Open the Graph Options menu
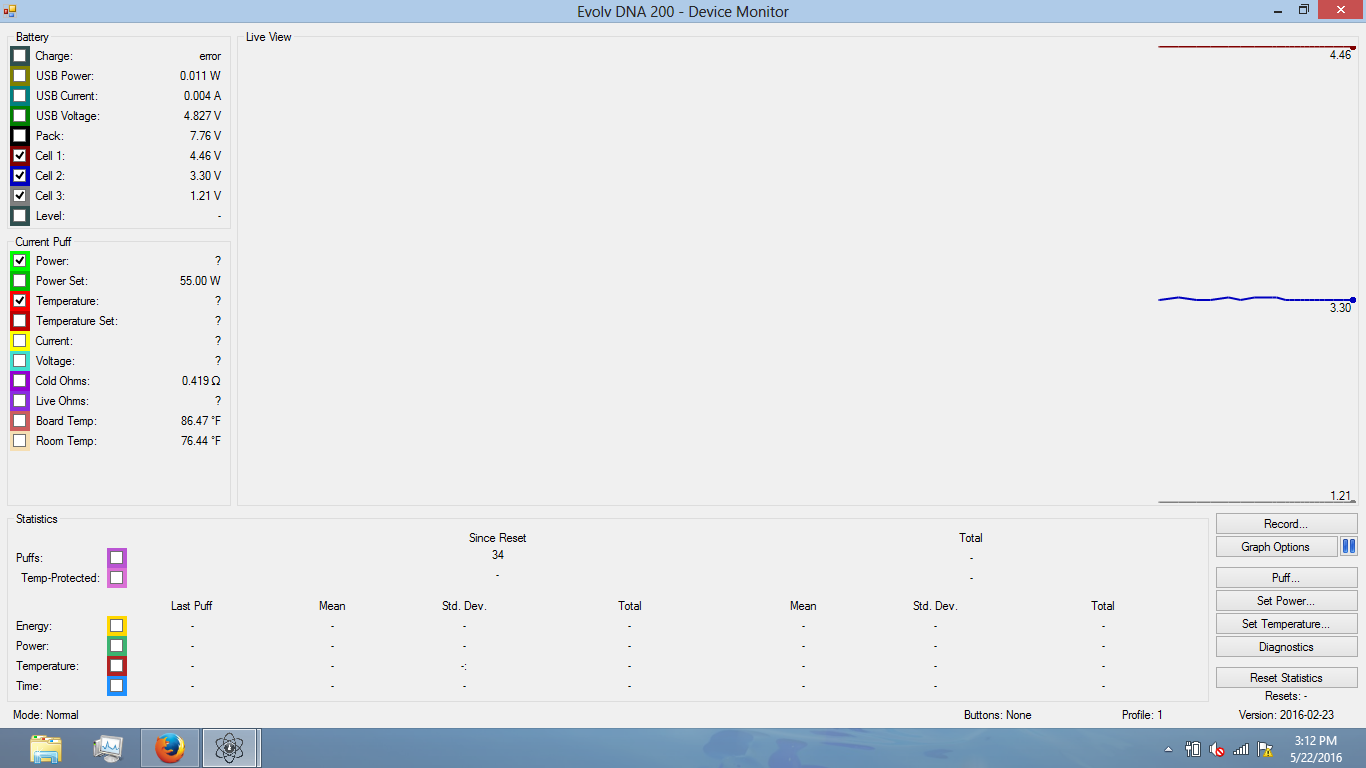The image size is (1366, 768). tap(1276, 547)
